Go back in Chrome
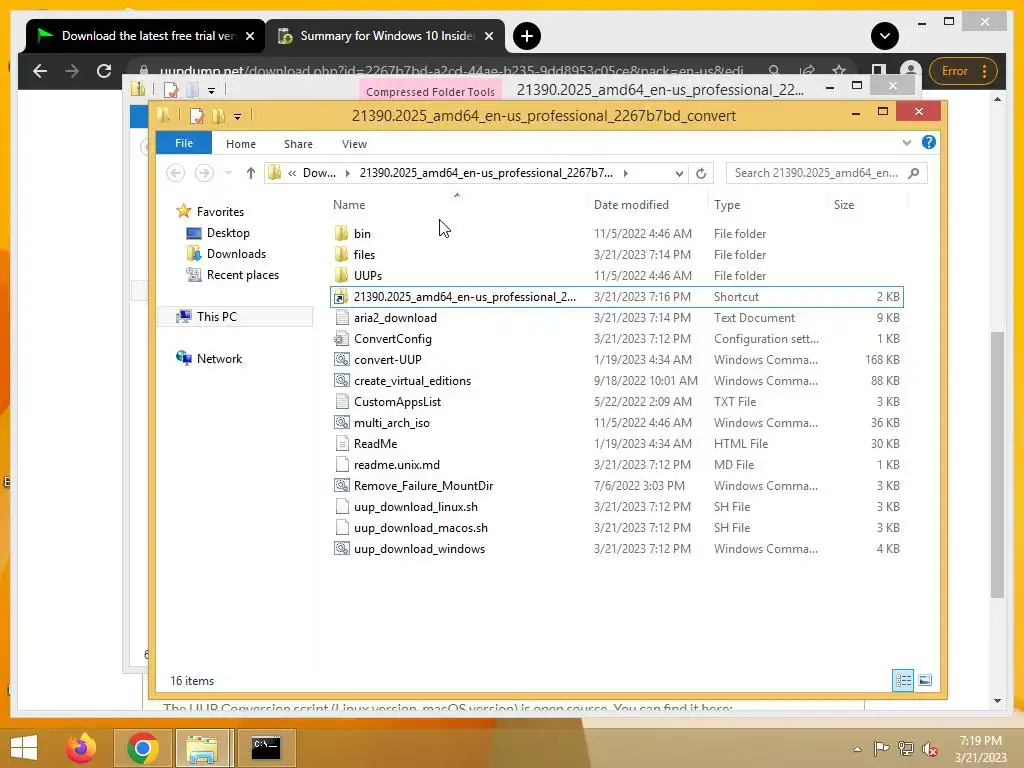This screenshot has height=768, width=1024. tap(40, 71)
